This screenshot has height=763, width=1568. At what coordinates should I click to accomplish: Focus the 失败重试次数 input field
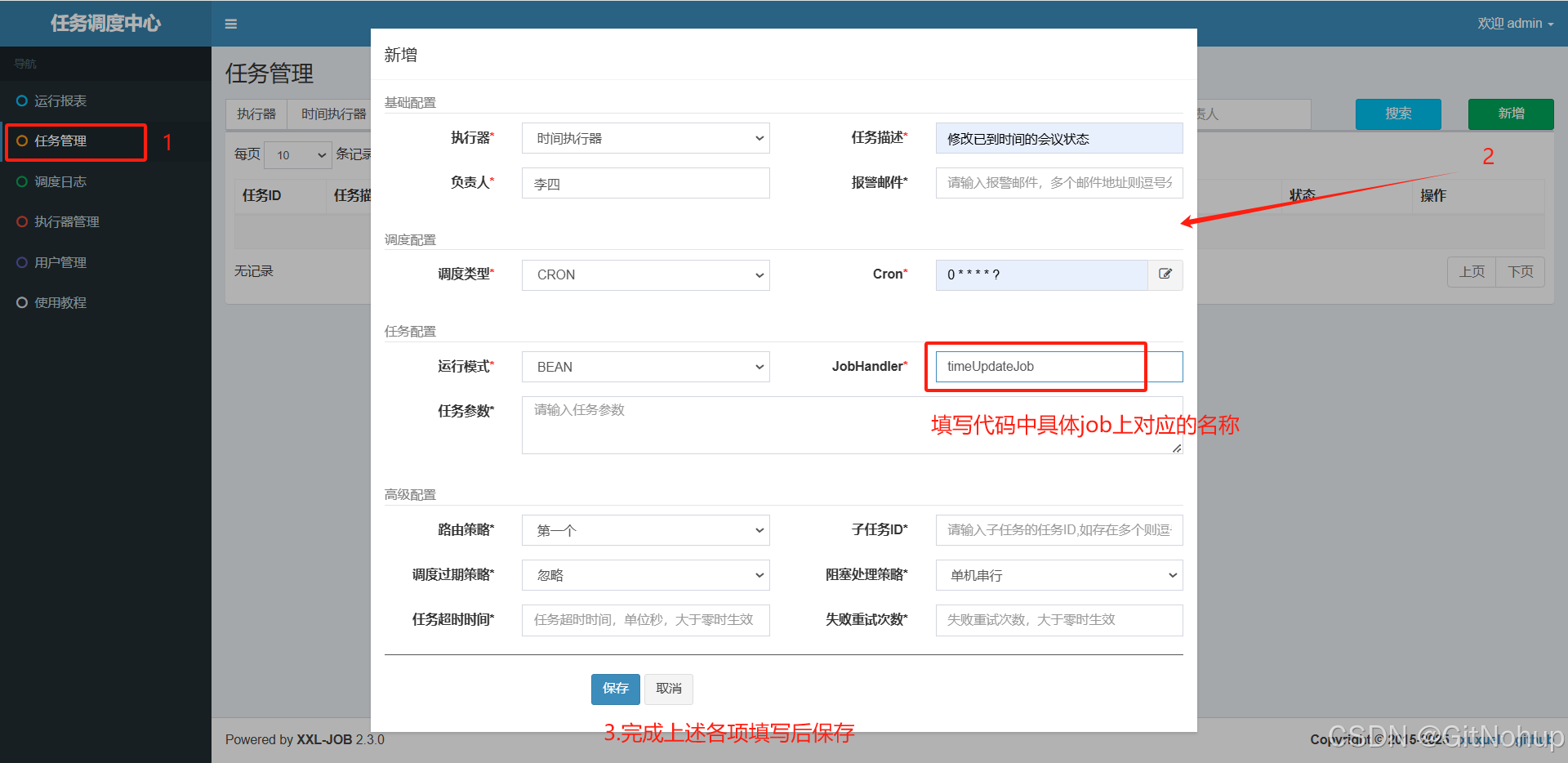(x=1059, y=620)
